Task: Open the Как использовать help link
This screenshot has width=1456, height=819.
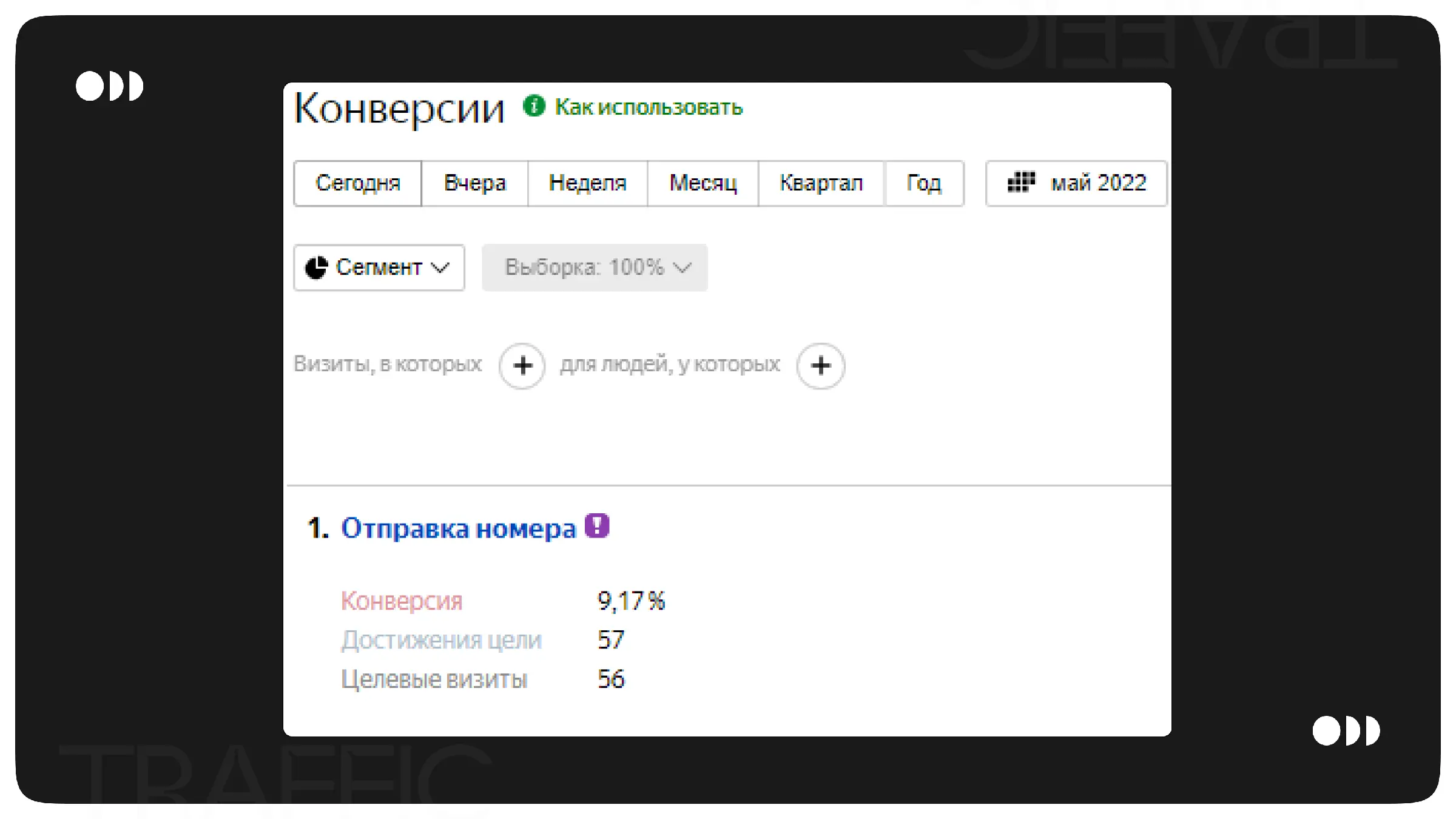Action: tap(648, 107)
